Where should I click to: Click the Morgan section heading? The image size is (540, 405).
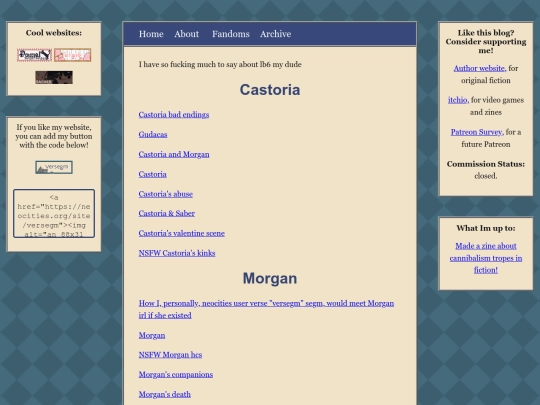point(270,278)
